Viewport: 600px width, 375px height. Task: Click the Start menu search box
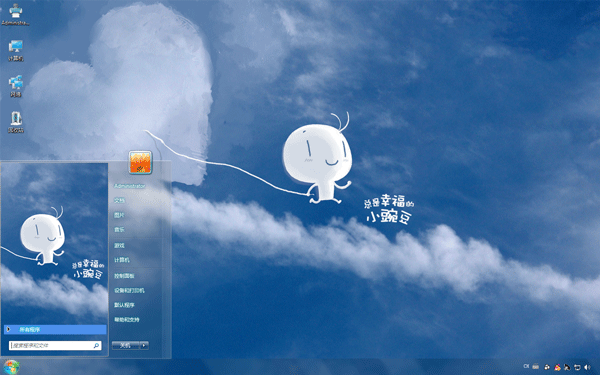pos(55,346)
